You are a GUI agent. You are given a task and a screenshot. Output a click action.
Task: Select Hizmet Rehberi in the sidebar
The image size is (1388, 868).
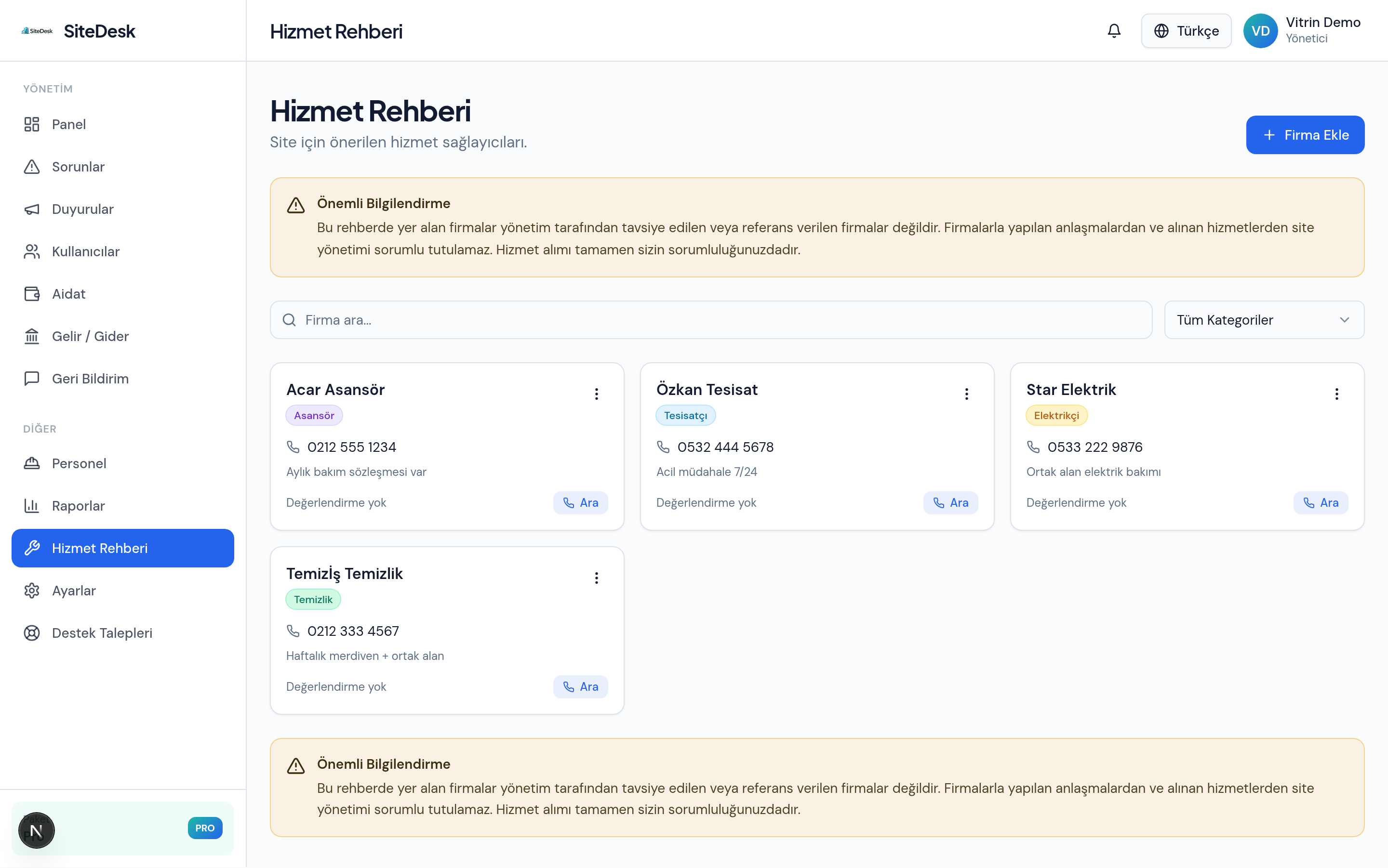point(123,548)
